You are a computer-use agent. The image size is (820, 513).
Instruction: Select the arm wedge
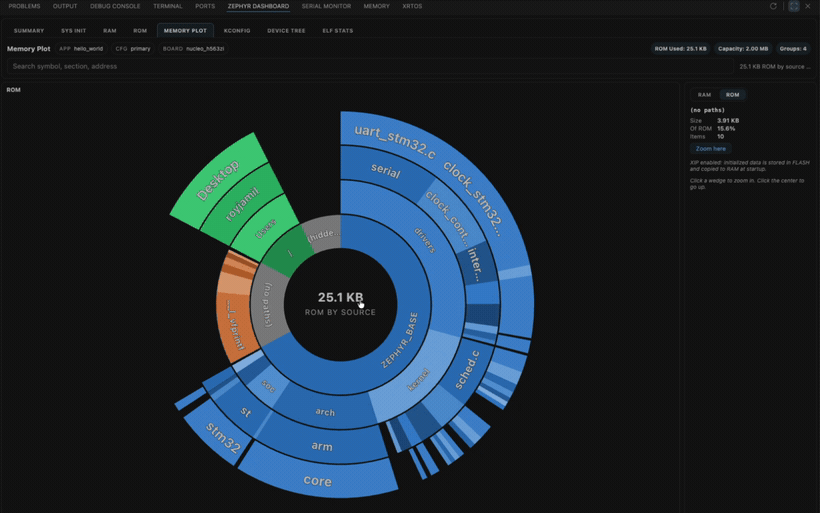click(322, 446)
